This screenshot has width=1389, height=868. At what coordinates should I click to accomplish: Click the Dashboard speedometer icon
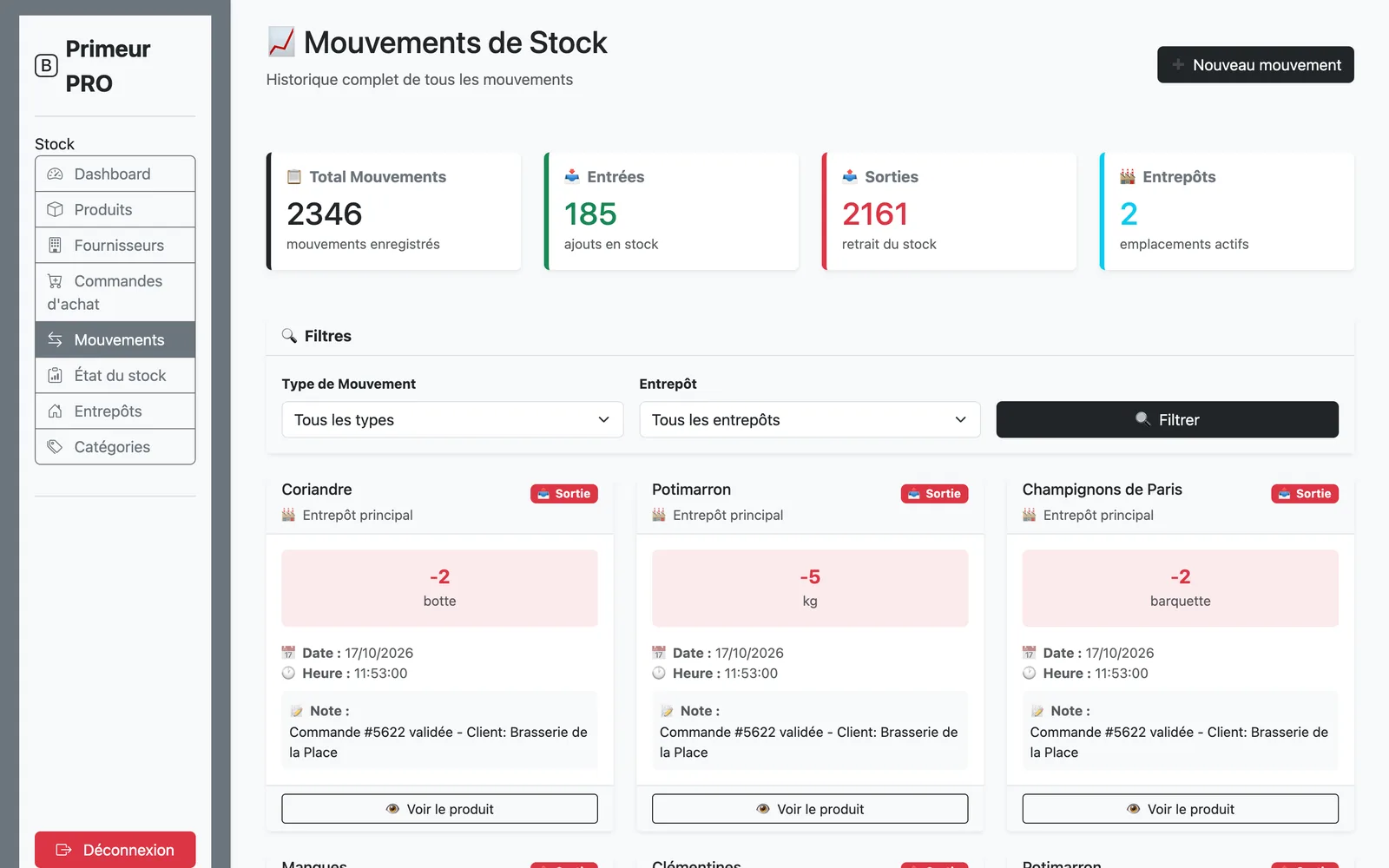point(55,174)
